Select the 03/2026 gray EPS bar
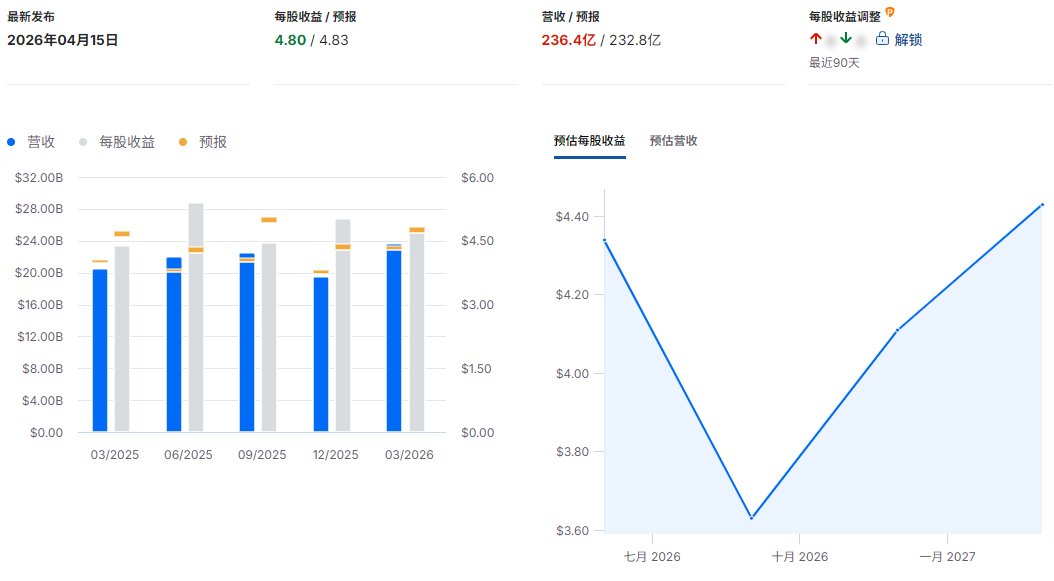The height and width of the screenshot is (581, 1054). click(417, 332)
